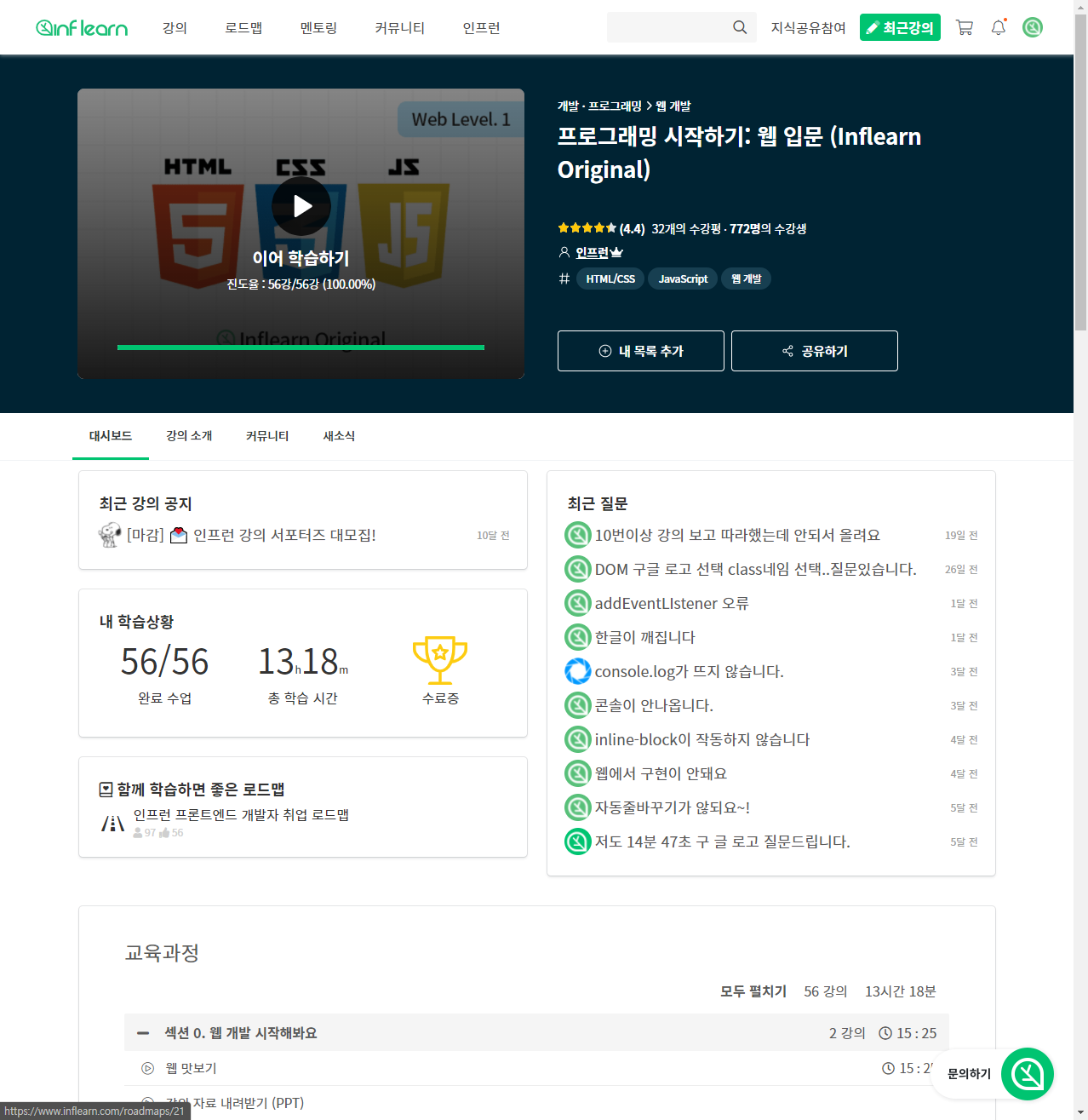Click the star rating icons
The image size is (1088, 1120).
(x=587, y=228)
